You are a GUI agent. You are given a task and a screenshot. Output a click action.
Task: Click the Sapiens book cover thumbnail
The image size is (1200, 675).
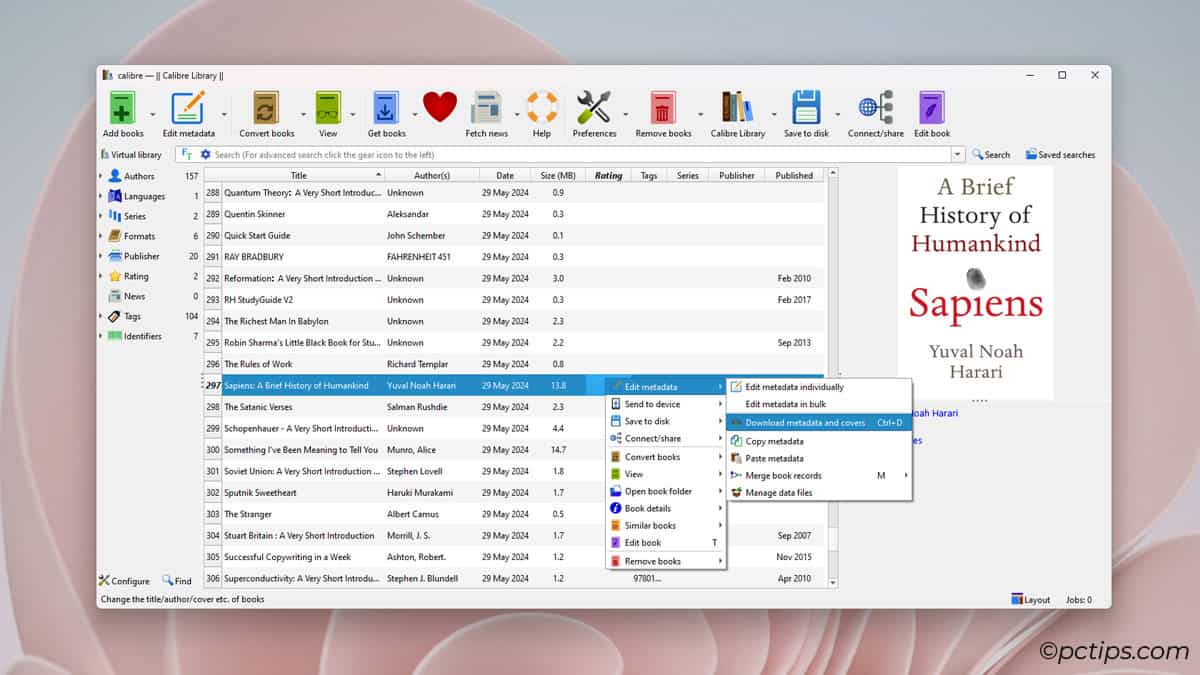point(975,283)
